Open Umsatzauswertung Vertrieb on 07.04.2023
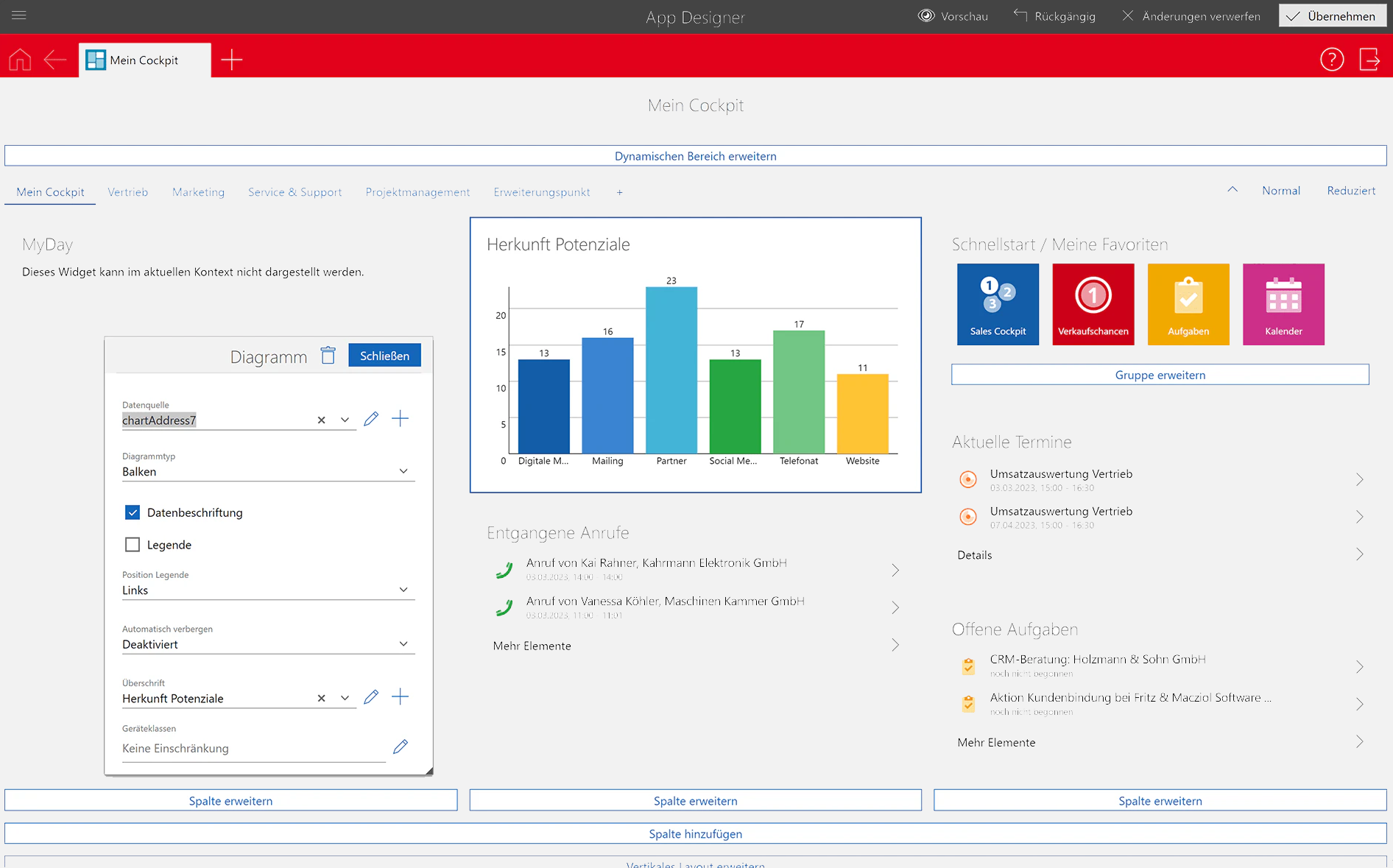The image size is (1393, 868). [1160, 517]
